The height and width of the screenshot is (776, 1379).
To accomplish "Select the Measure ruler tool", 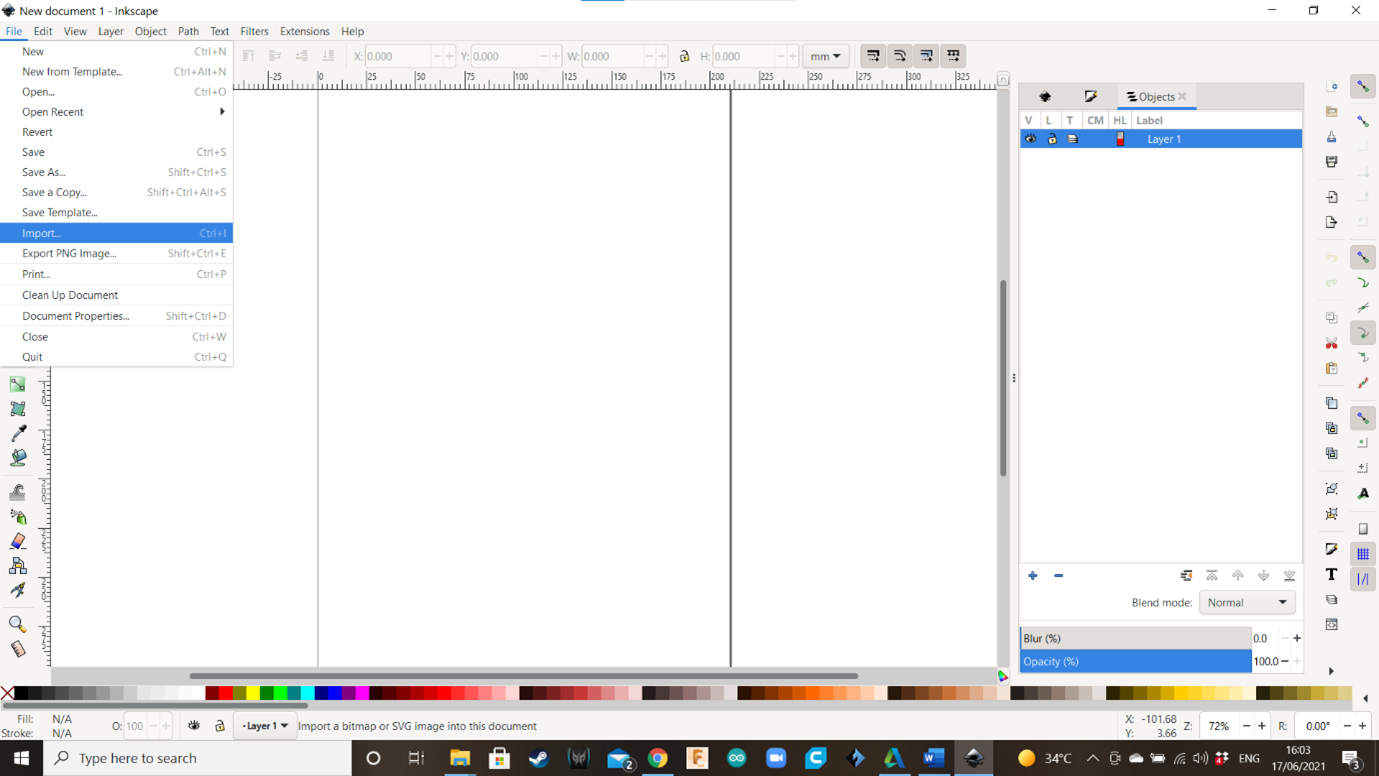I will click(x=17, y=649).
